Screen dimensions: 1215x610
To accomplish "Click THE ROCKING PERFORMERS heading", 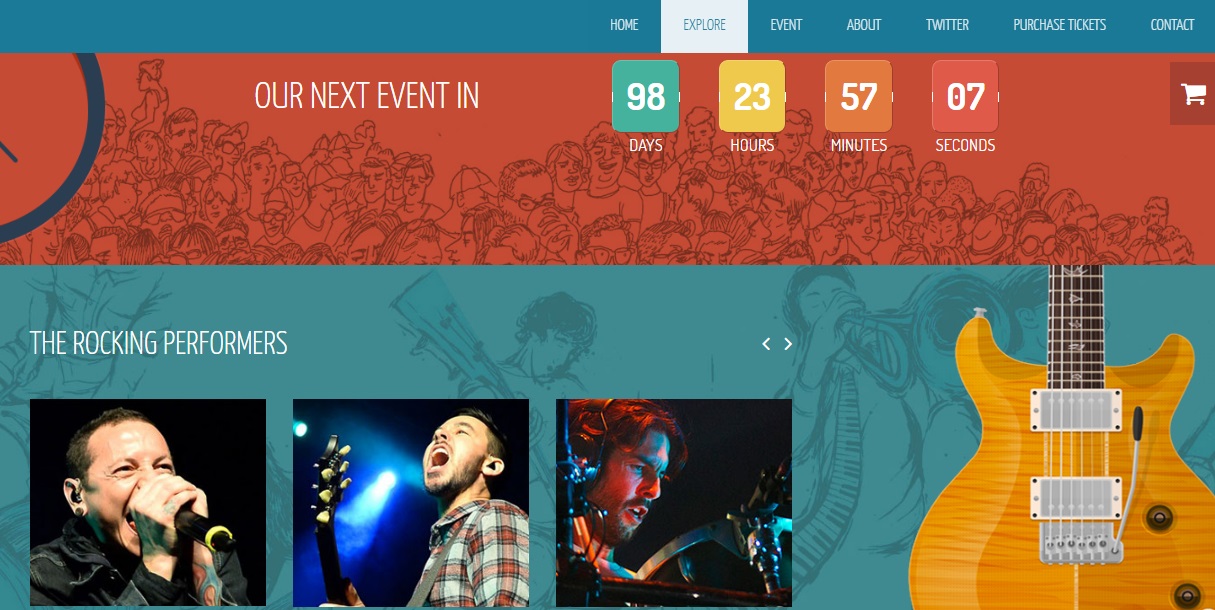I will [x=159, y=343].
